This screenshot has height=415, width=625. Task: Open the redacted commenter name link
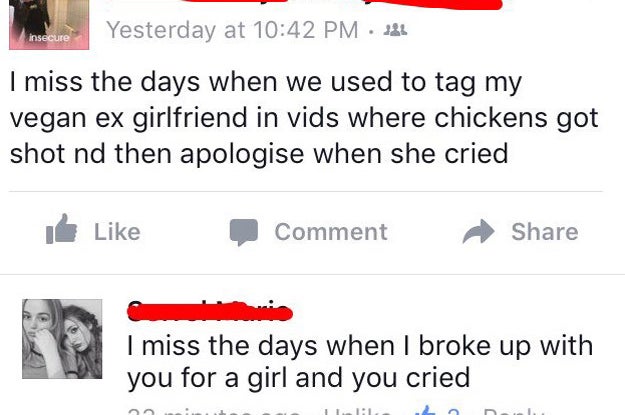[210, 311]
